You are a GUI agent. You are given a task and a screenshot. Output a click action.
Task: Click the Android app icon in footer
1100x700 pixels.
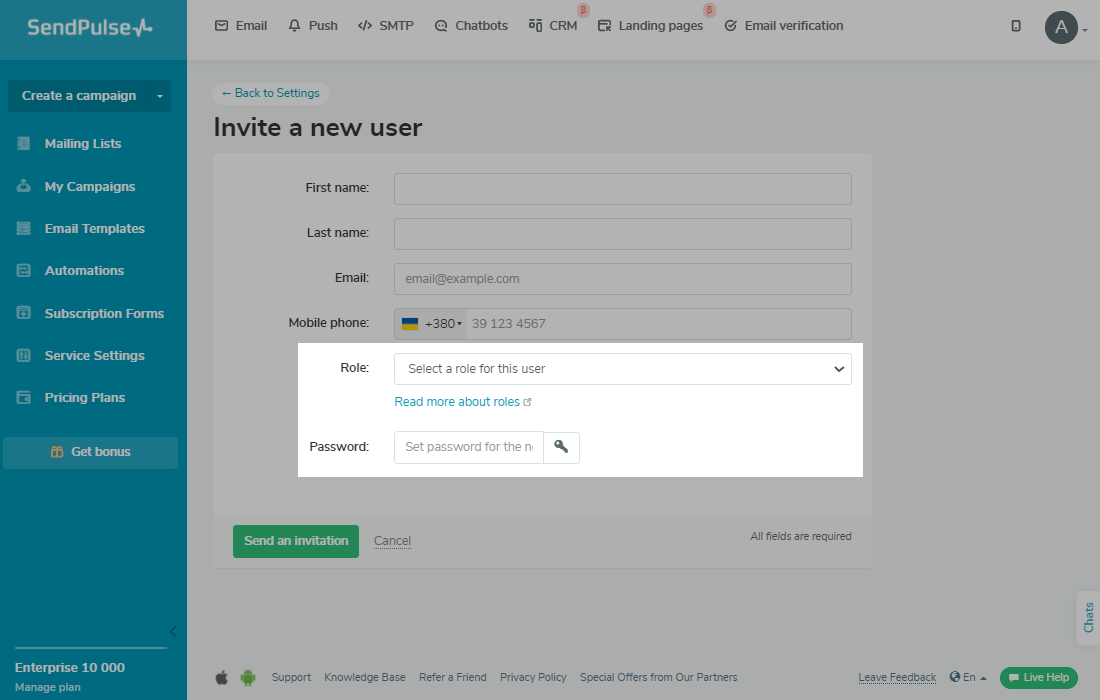pos(248,677)
